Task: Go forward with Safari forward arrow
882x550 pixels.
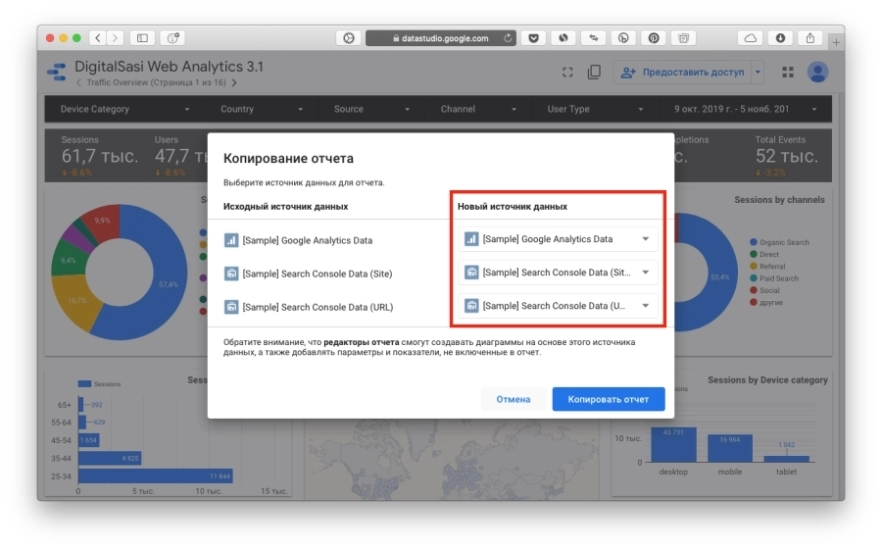Action: tap(115, 38)
